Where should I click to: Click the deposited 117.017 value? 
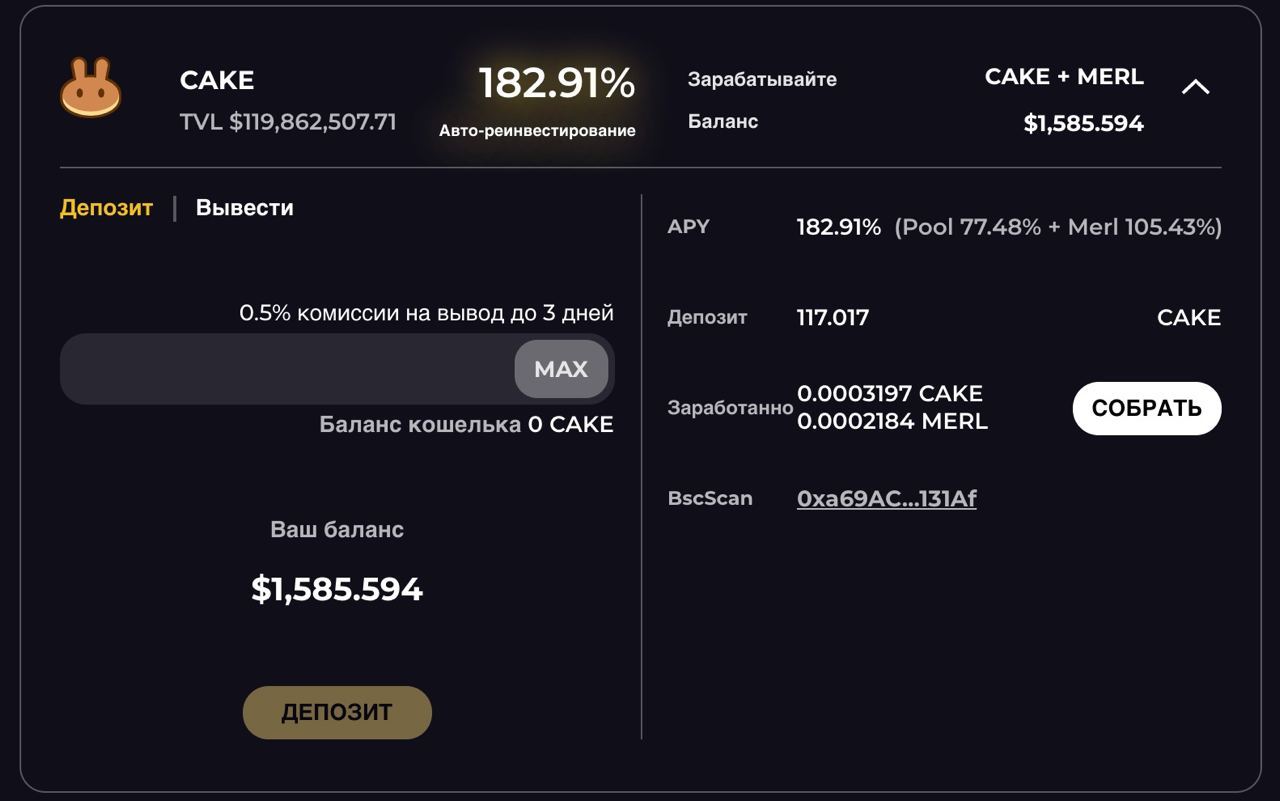[833, 318]
